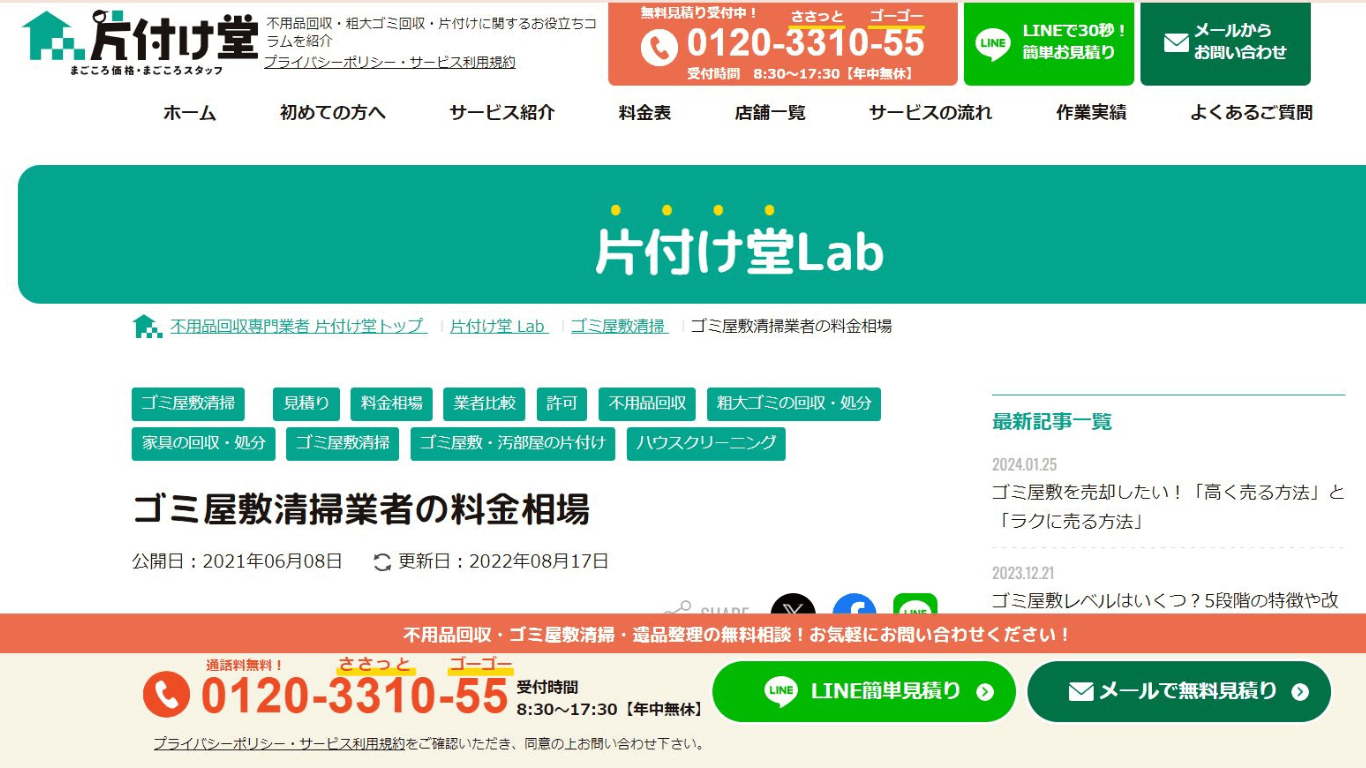Click メールで無料見積り button
Image resolution: width=1366 pixels, height=768 pixels.
1179,691
